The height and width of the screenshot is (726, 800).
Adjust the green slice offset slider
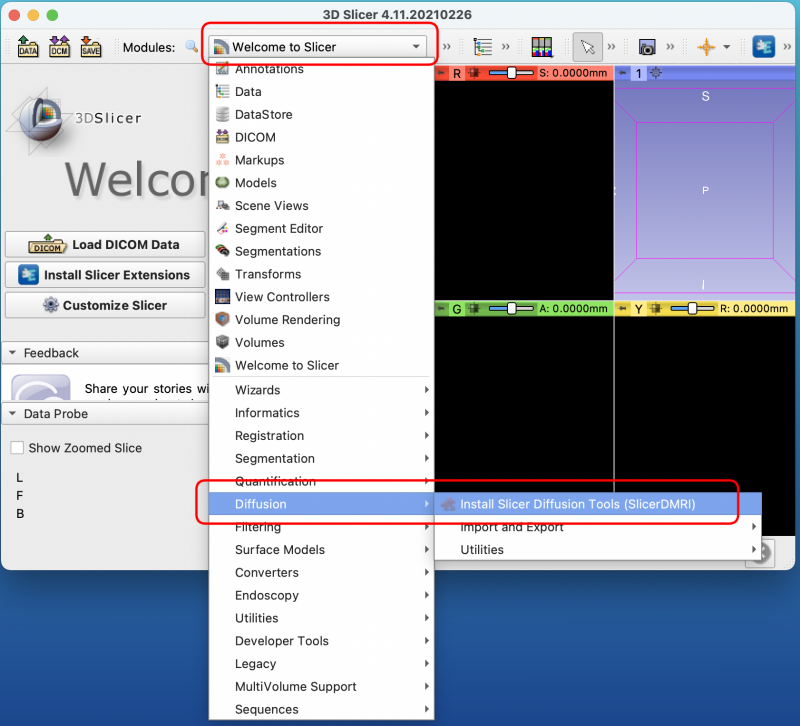(511, 309)
